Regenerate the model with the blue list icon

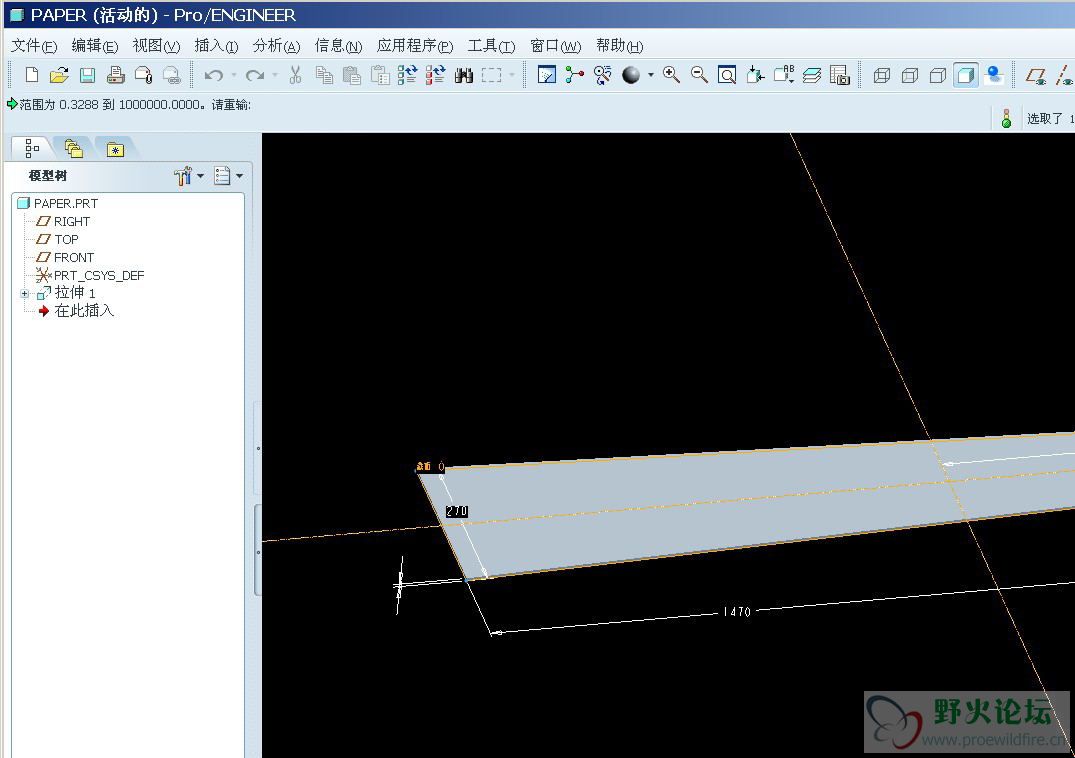click(407, 75)
